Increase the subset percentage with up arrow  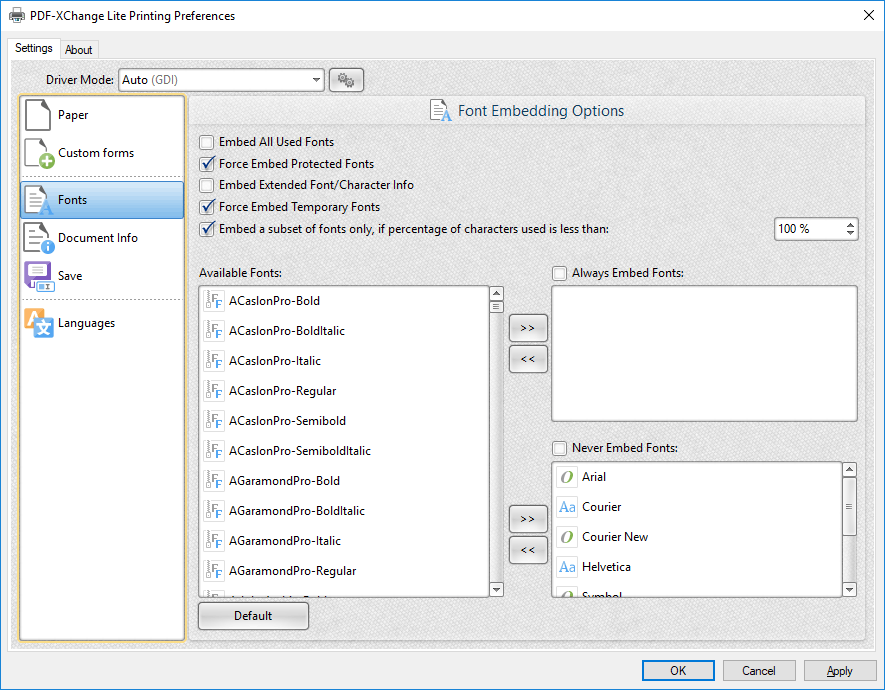[x=850, y=225]
